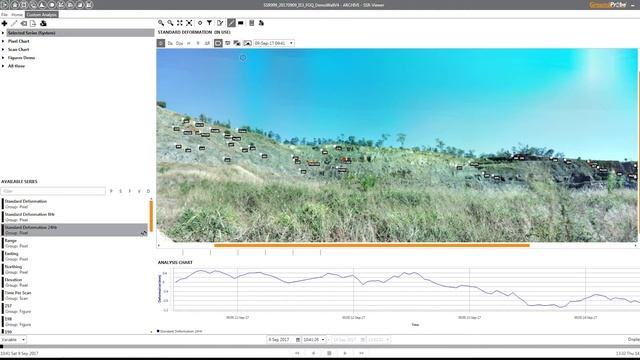Toggle the P filter letter in Available Series

pyautogui.click(x=111, y=191)
